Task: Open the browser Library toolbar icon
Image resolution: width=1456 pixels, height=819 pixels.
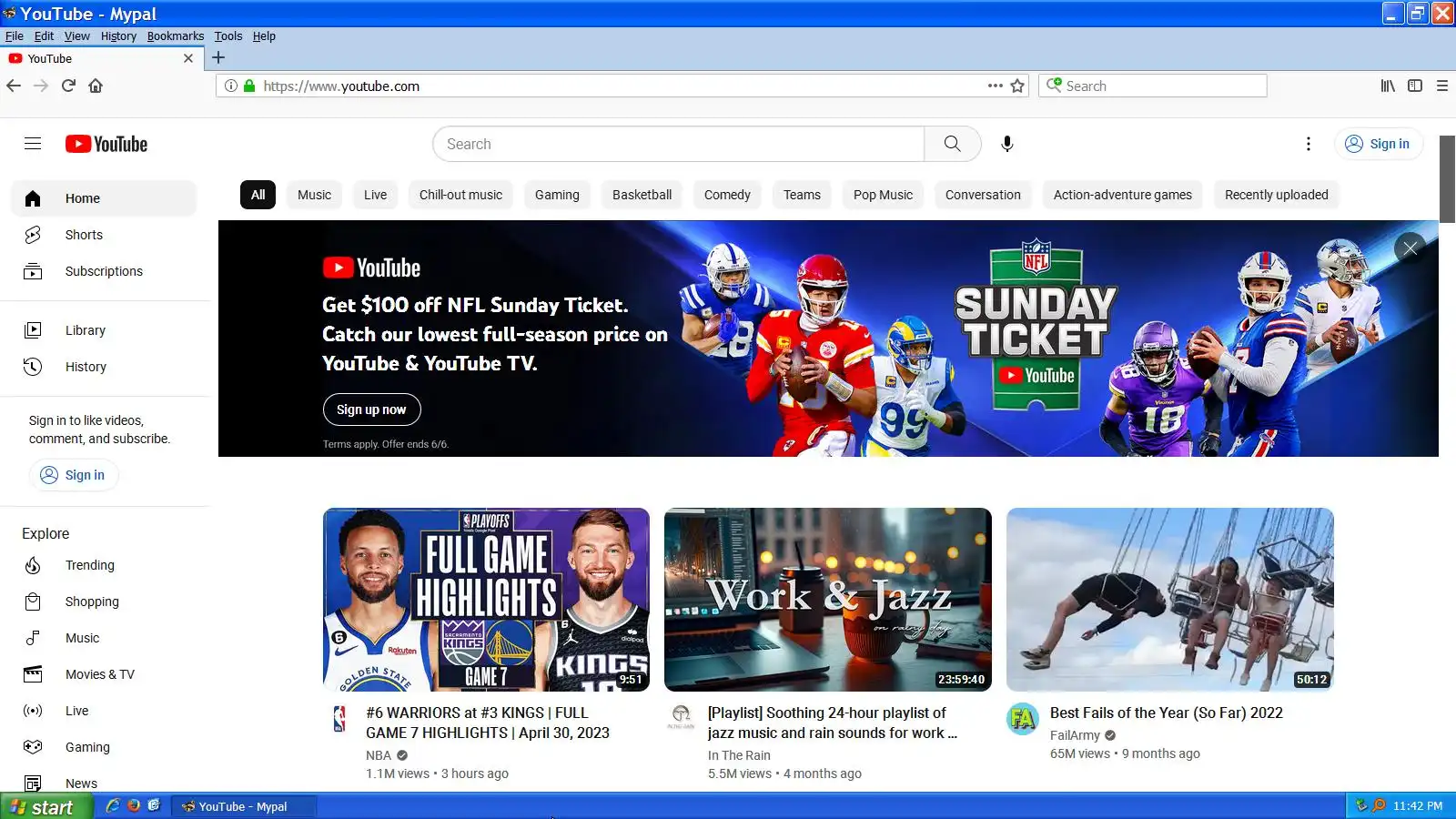Action: (x=1388, y=86)
